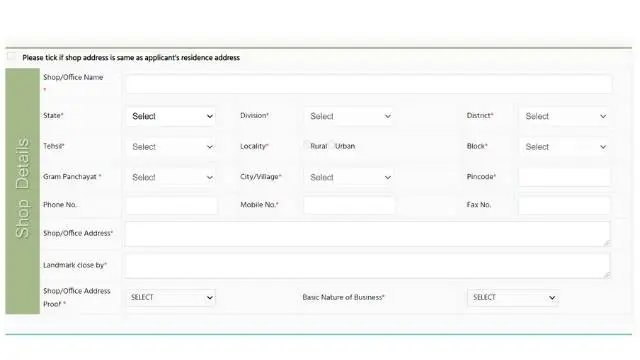Open the District dropdown
Image resolution: width=640 pixels, height=360 pixels.
tap(564, 116)
